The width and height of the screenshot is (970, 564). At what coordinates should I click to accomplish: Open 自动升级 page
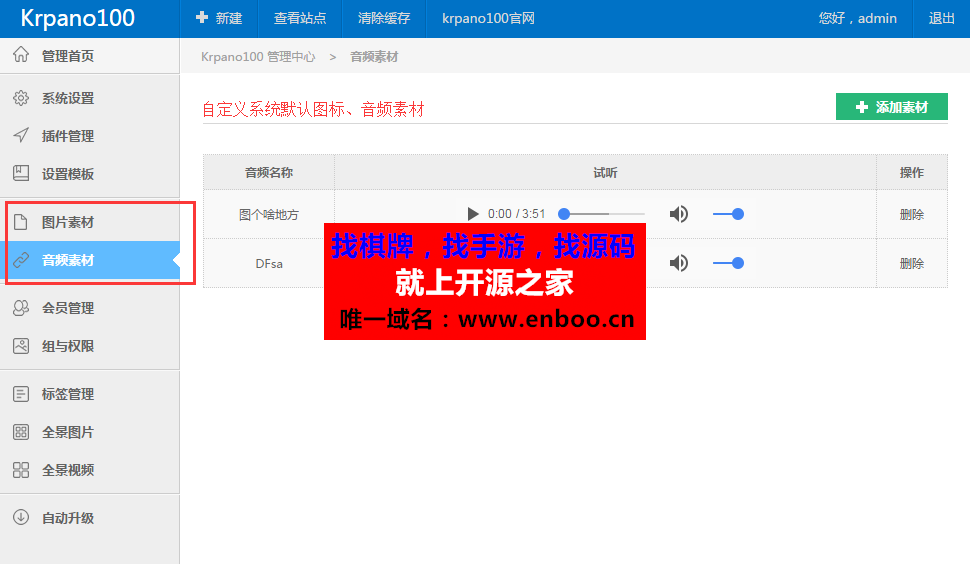[90, 518]
